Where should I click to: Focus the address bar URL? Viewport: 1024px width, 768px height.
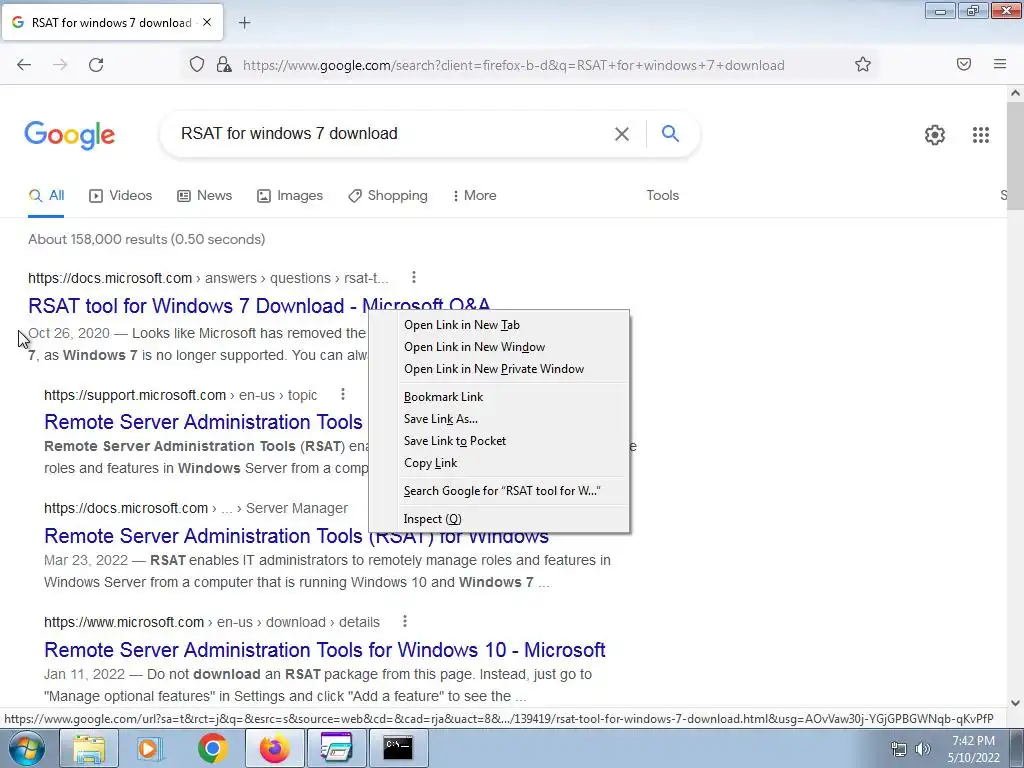513,65
